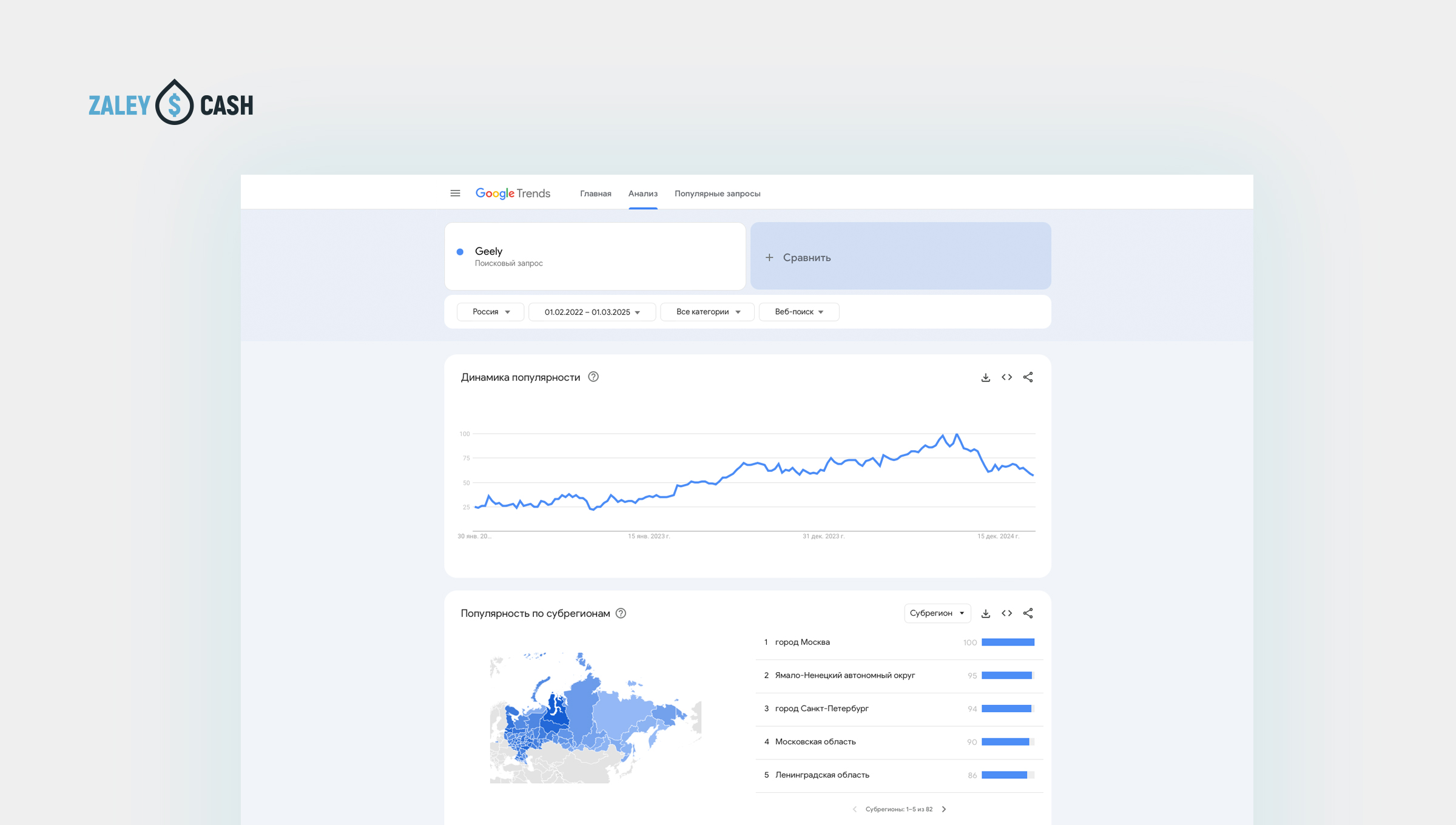Viewport: 1456px width, 825px height.
Task: Open the hamburger menu in Google Trends
Action: (x=455, y=194)
